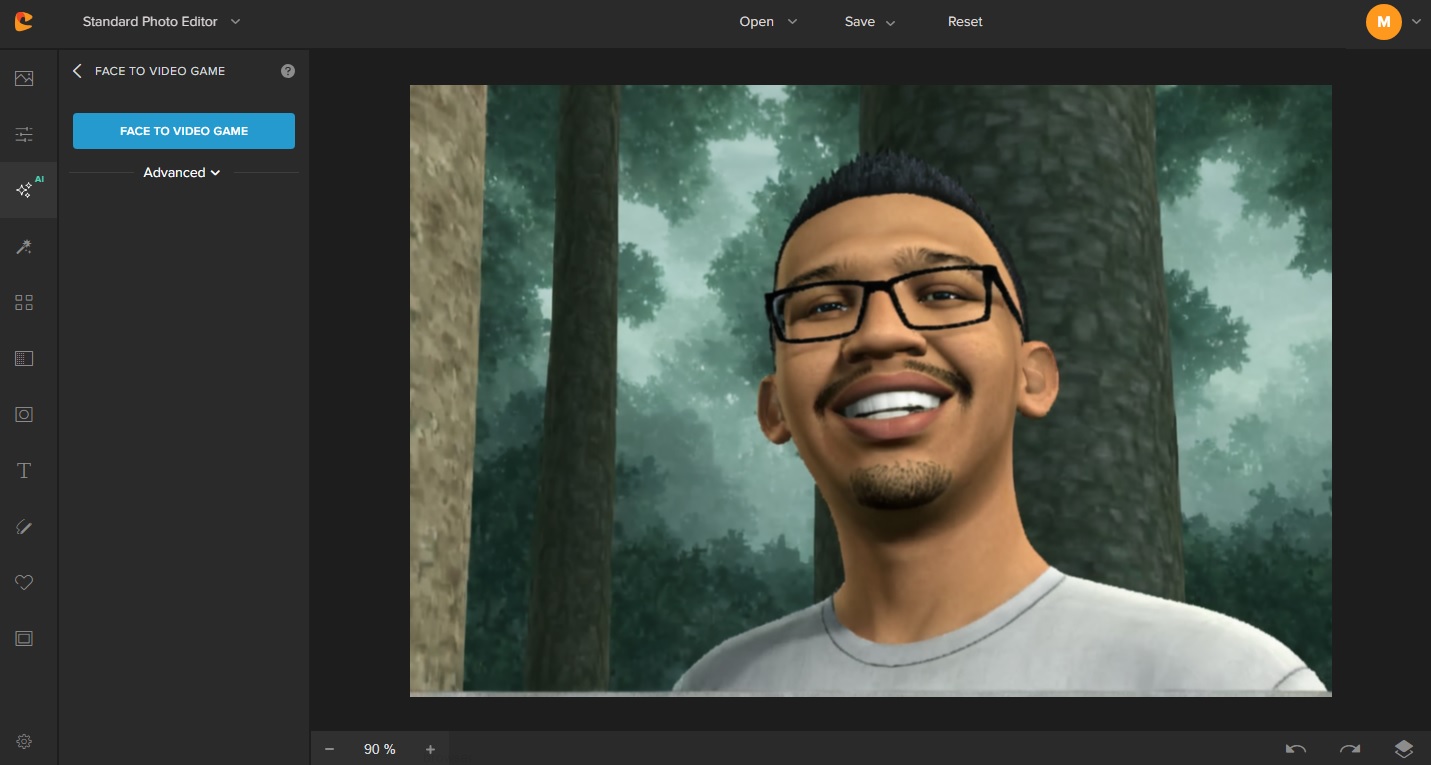The height and width of the screenshot is (765, 1431).
Task: Expand the Advanced settings section
Action: [182, 172]
